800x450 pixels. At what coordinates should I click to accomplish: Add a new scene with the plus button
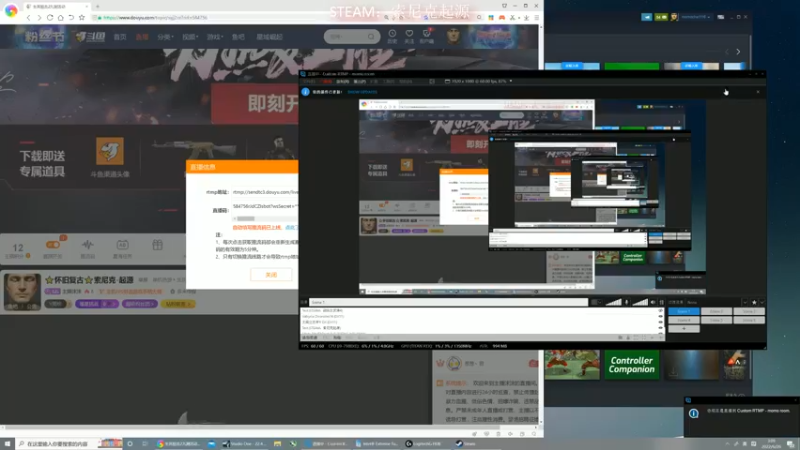point(684,329)
